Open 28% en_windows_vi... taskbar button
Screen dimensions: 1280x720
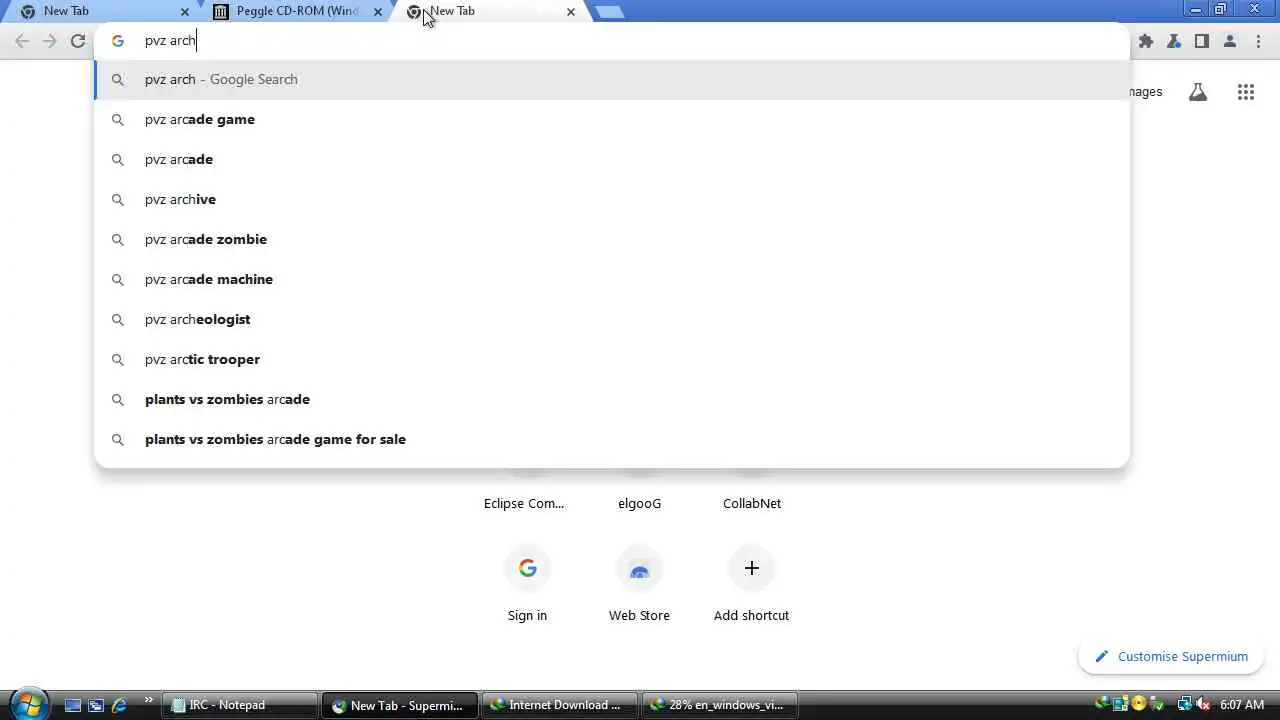[x=720, y=705]
